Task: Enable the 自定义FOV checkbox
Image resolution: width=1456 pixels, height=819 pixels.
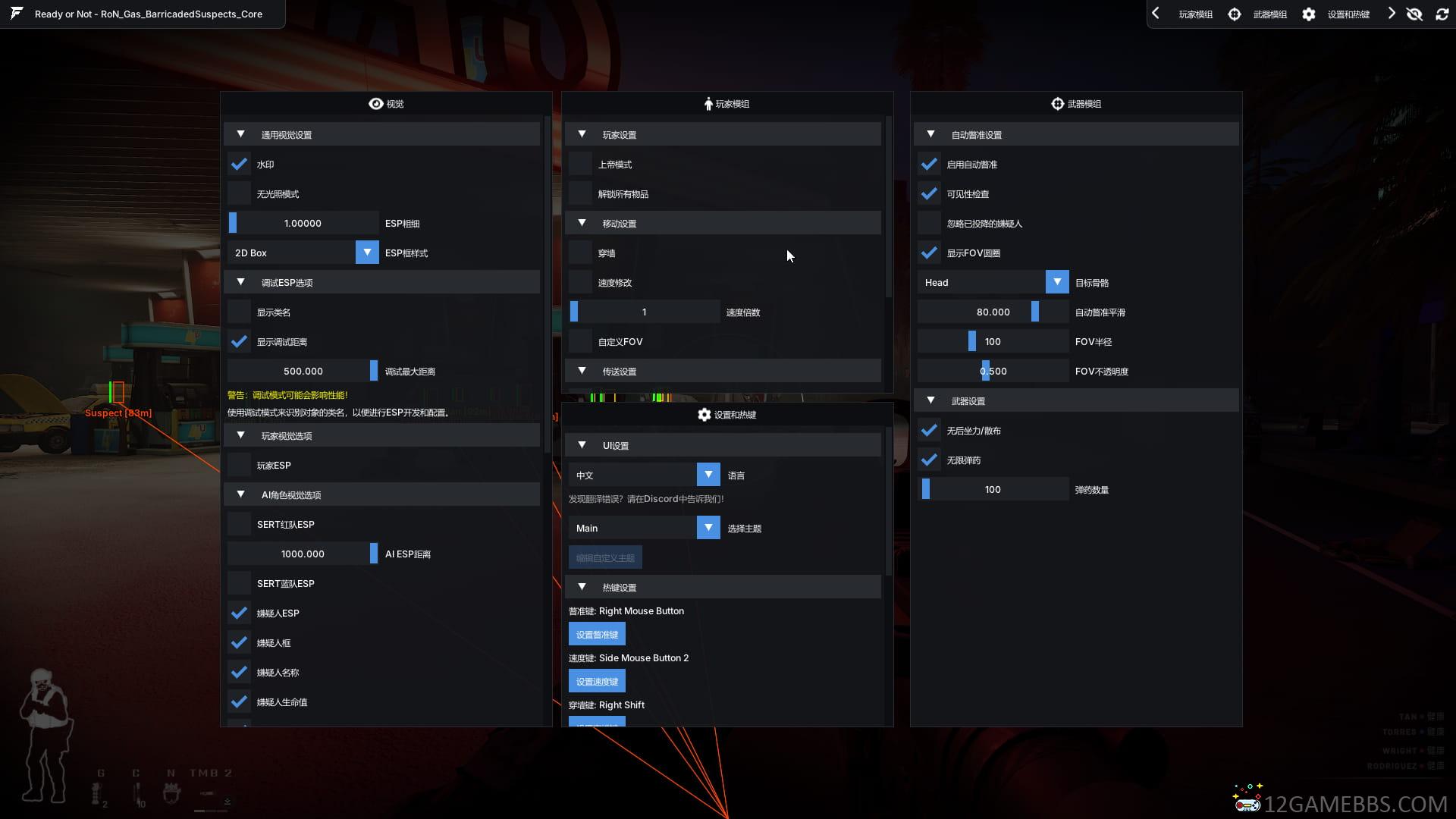Action: pyautogui.click(x=580, y=341)
